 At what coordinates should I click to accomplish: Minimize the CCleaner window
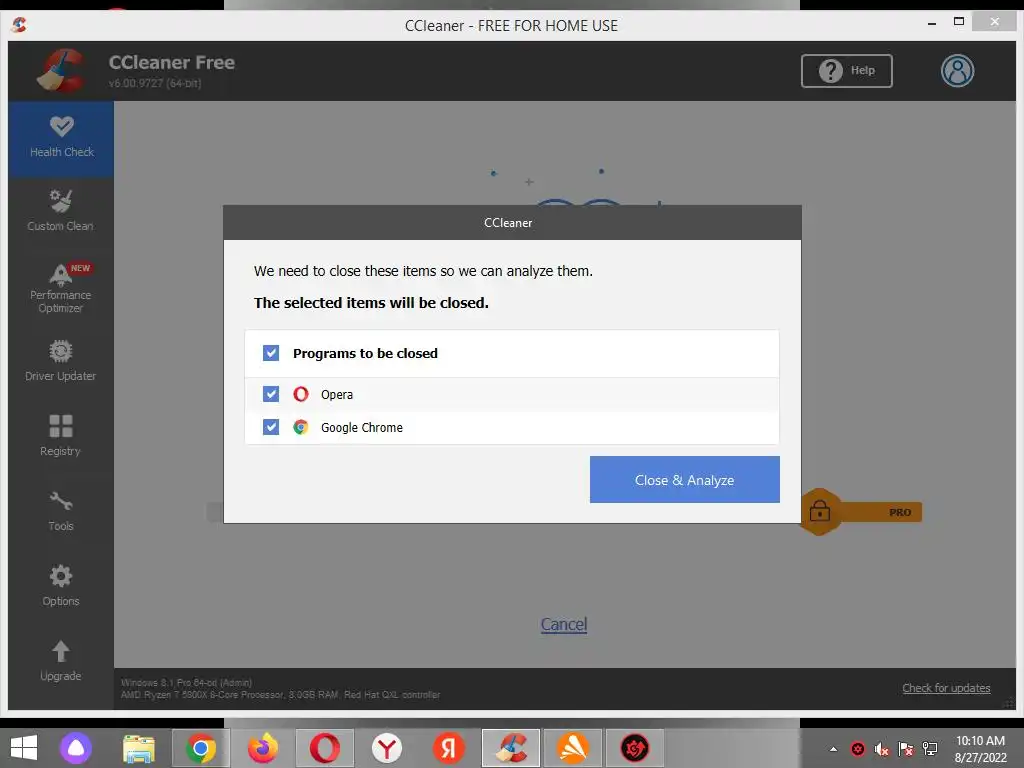(x=932, y=23)
